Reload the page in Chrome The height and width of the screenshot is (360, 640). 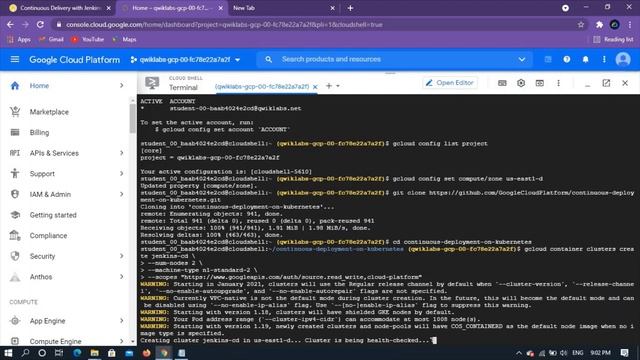tap(40, 24)
